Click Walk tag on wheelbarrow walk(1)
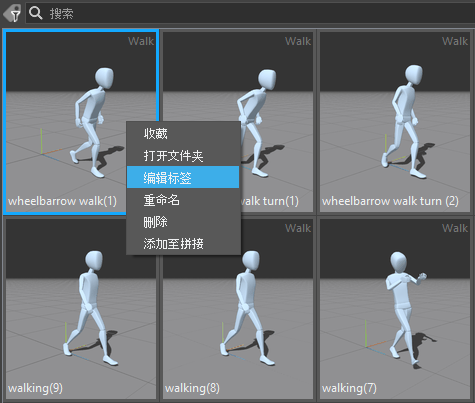 click(x=141, y=41)
